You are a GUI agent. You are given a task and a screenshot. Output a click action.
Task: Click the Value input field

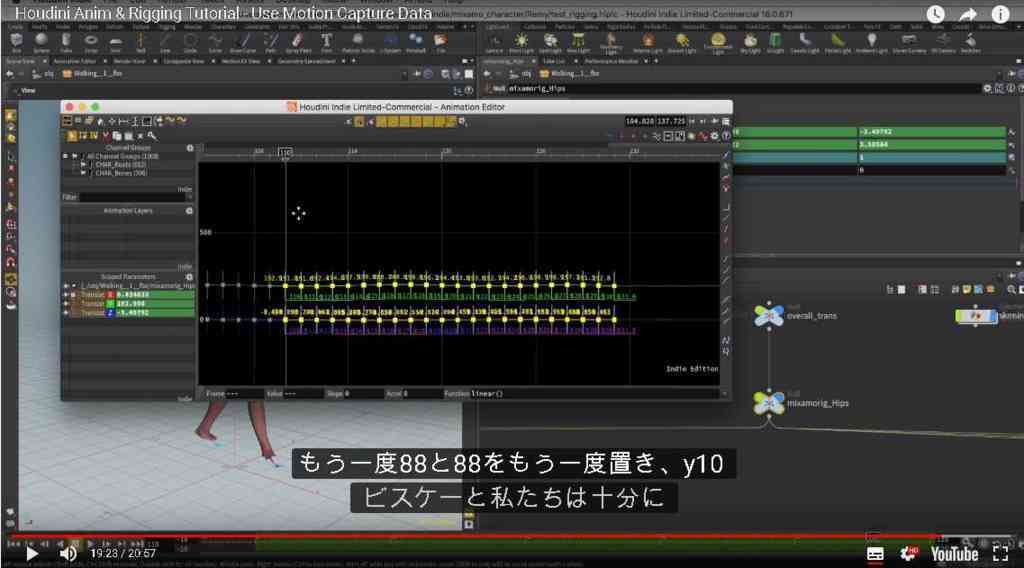point(304,394)
